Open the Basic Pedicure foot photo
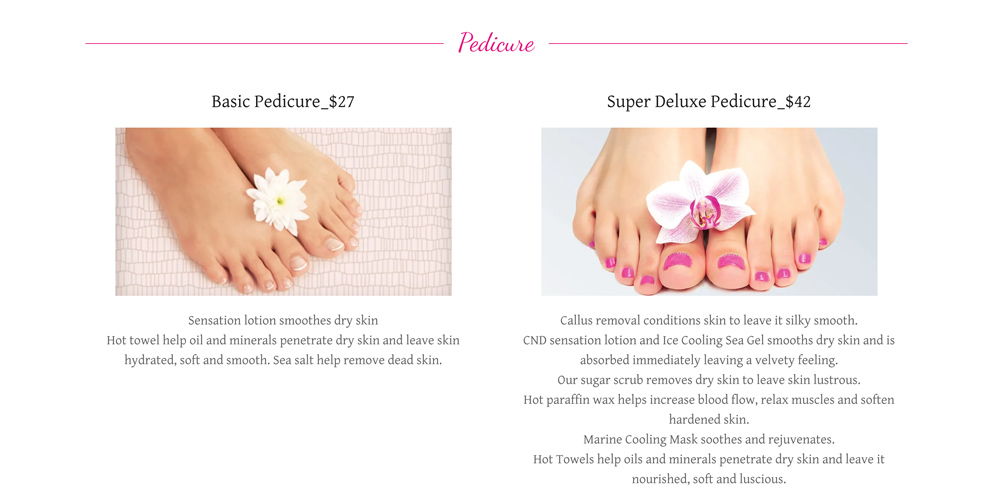 click(x=283, y=212)
